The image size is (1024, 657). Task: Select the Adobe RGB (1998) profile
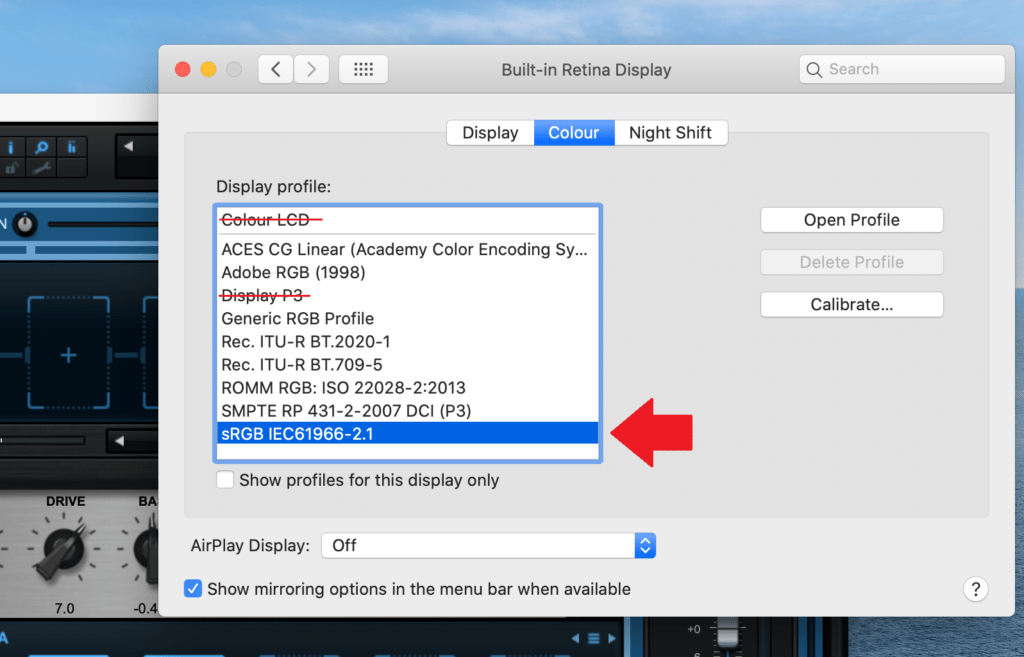pos(408,272)
